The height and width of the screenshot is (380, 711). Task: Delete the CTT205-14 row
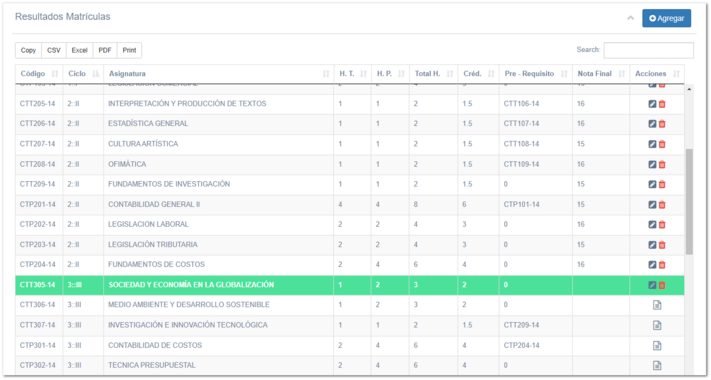coord(662,104)
